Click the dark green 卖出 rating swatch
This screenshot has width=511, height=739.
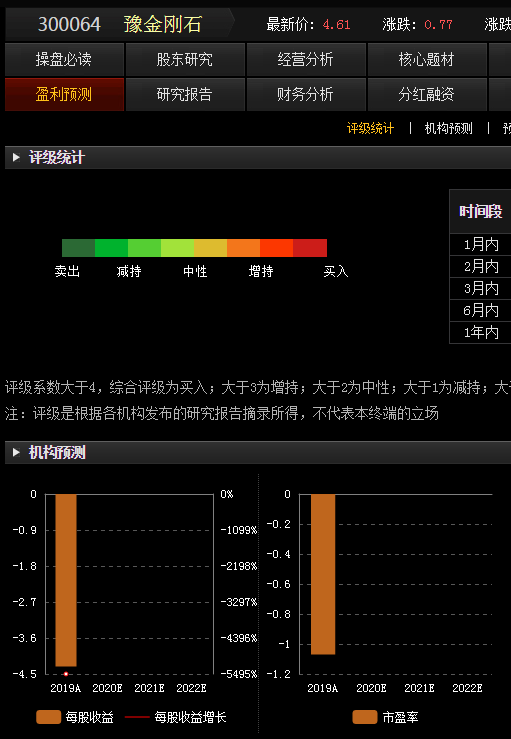click(78, 248)
